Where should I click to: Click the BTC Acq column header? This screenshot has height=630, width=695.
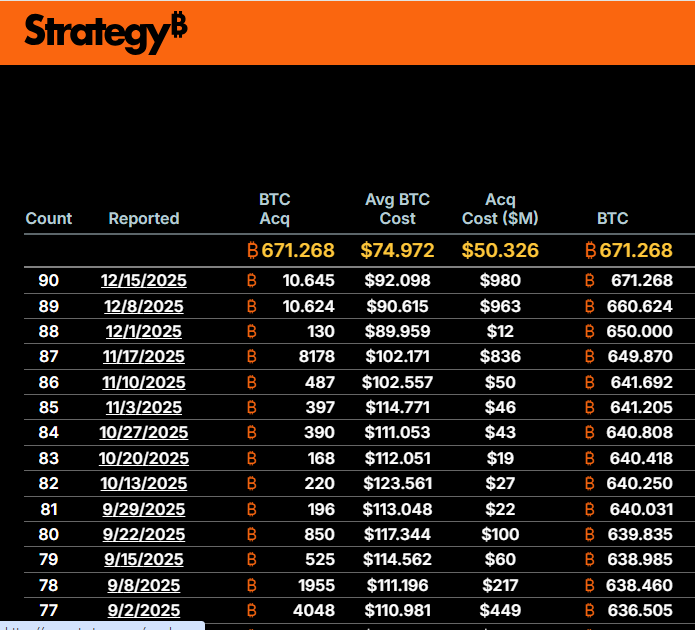point(275,209)
